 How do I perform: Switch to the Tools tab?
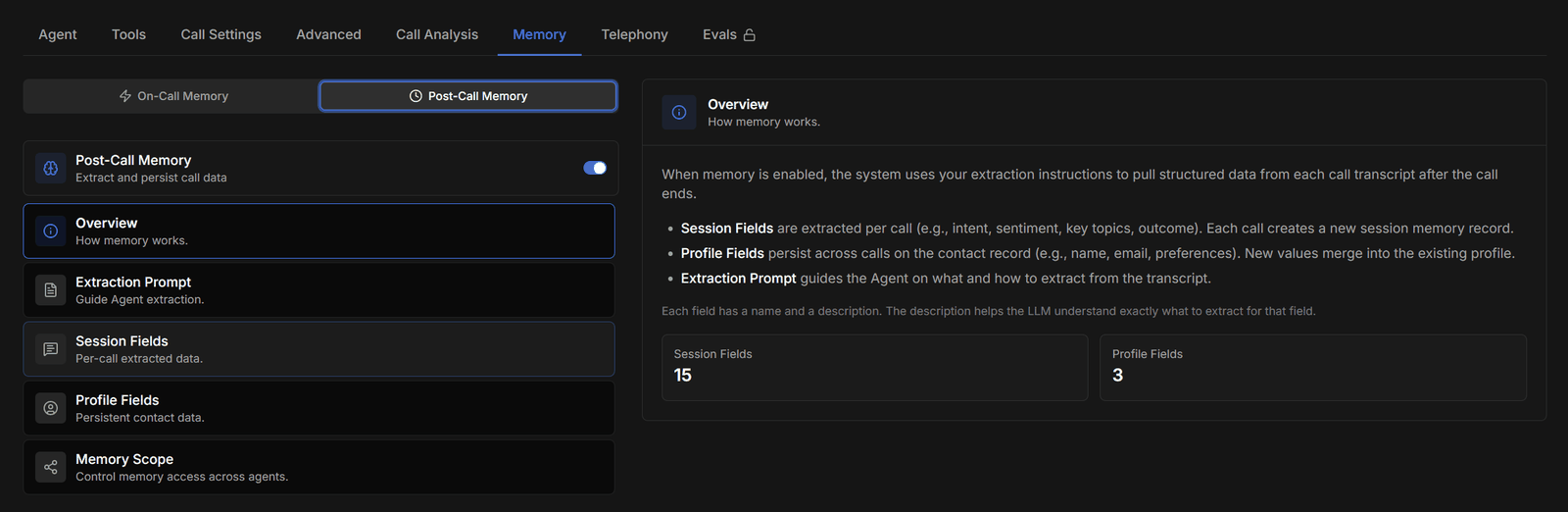(128, 34)
